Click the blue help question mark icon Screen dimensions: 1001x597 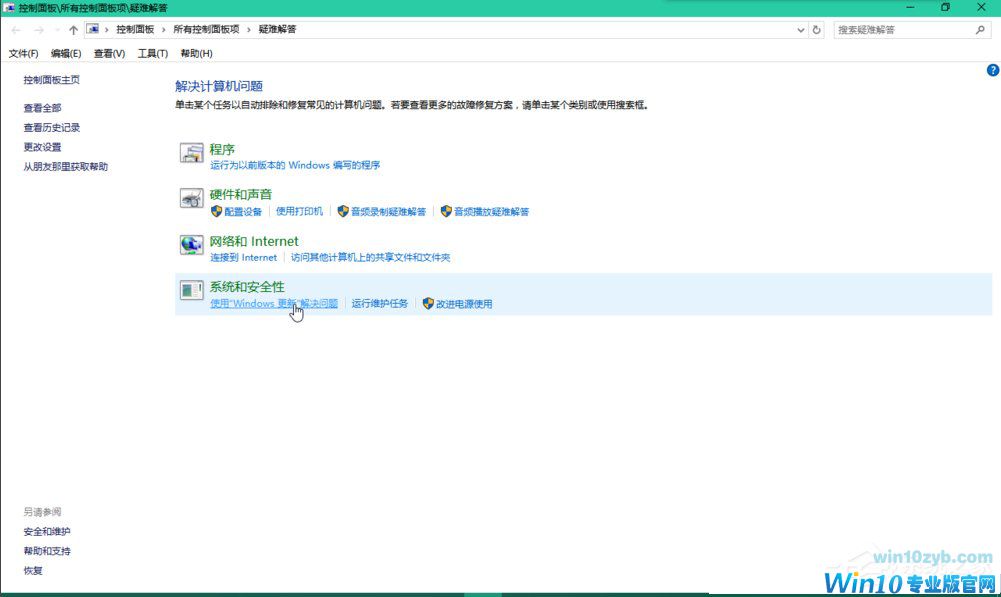click(992, 70)
